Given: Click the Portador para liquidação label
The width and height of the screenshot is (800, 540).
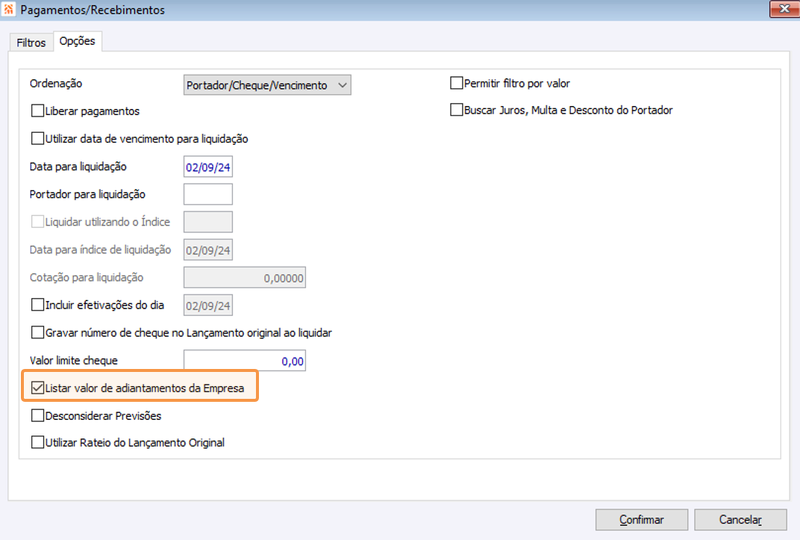Looking at the screenshot, I should 87,194.
